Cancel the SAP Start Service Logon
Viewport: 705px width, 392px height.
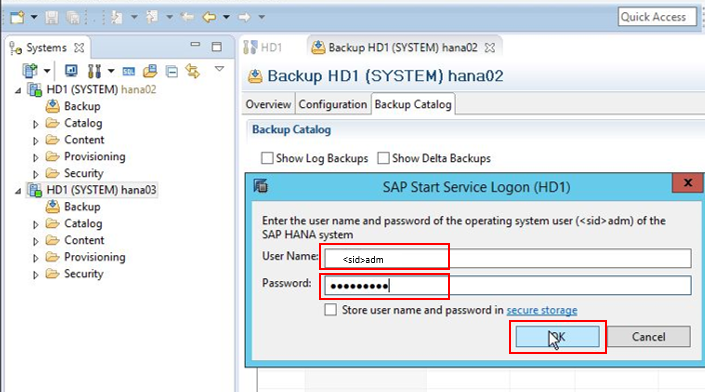click(648, 337)
